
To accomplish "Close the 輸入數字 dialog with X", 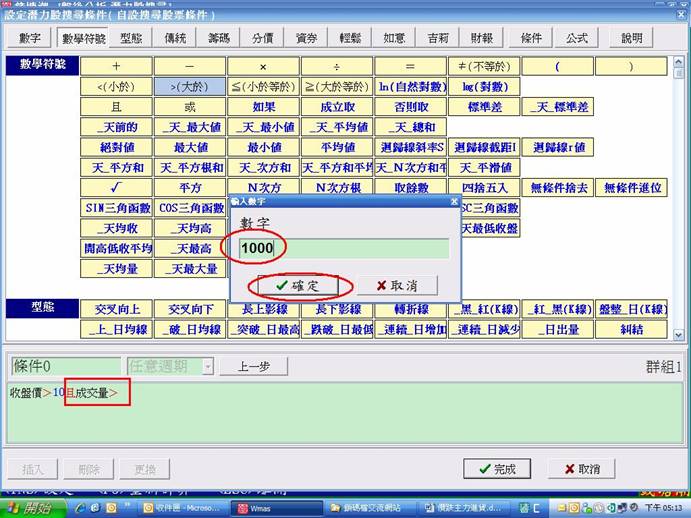I will coord(453,202).
